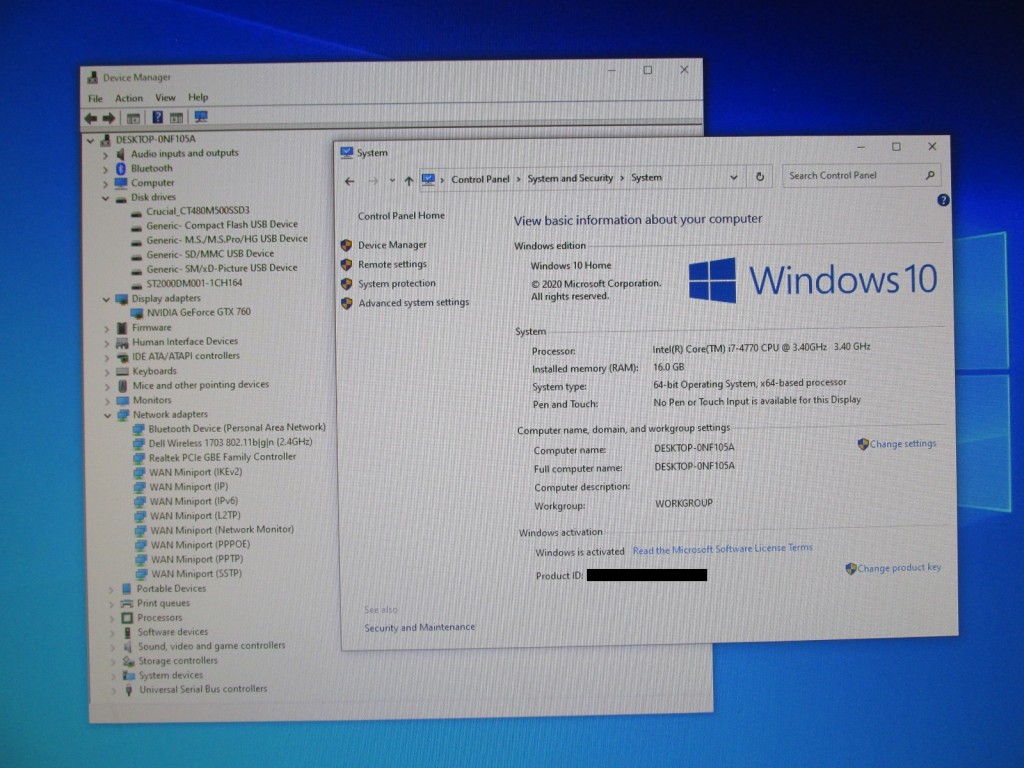Expand the Firmware category

pyautogui.click(x=106, y=328)
